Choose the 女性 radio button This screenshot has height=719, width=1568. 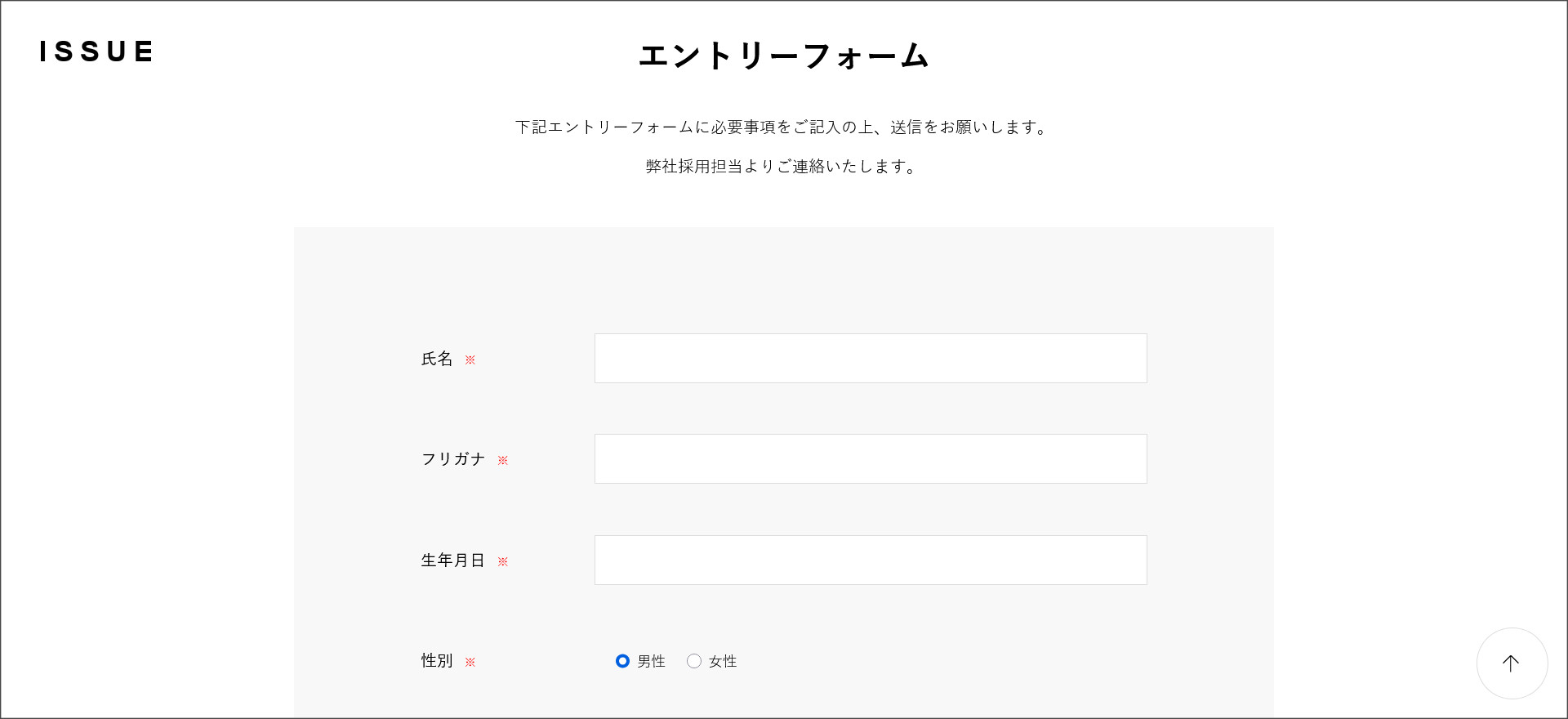pyautogui.click(x=694, y=661)
